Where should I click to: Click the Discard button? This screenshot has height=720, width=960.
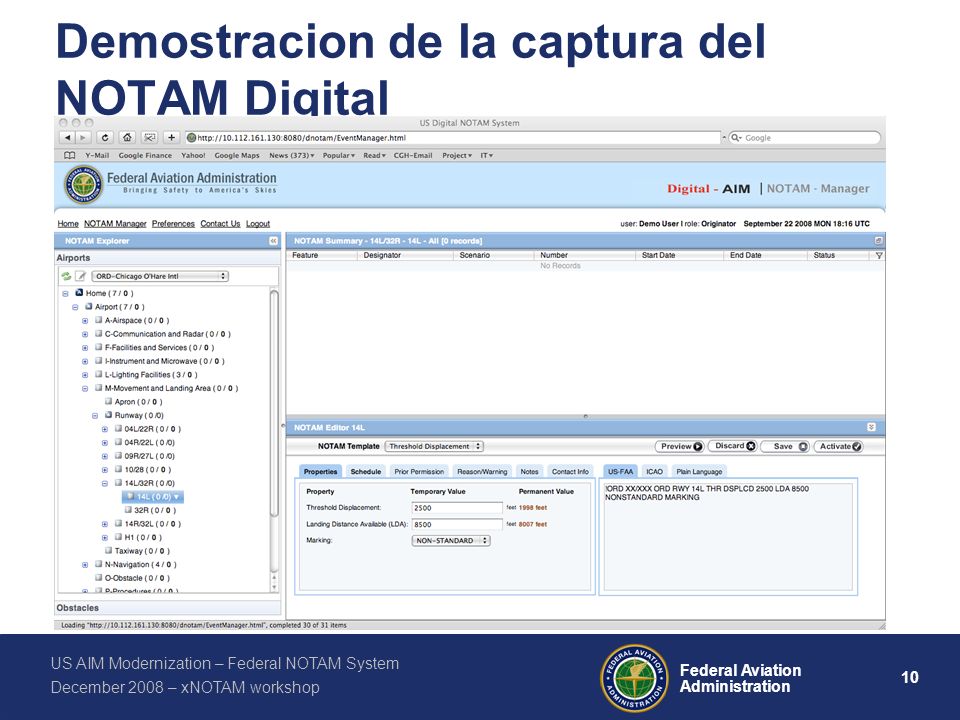click(733, 446)
